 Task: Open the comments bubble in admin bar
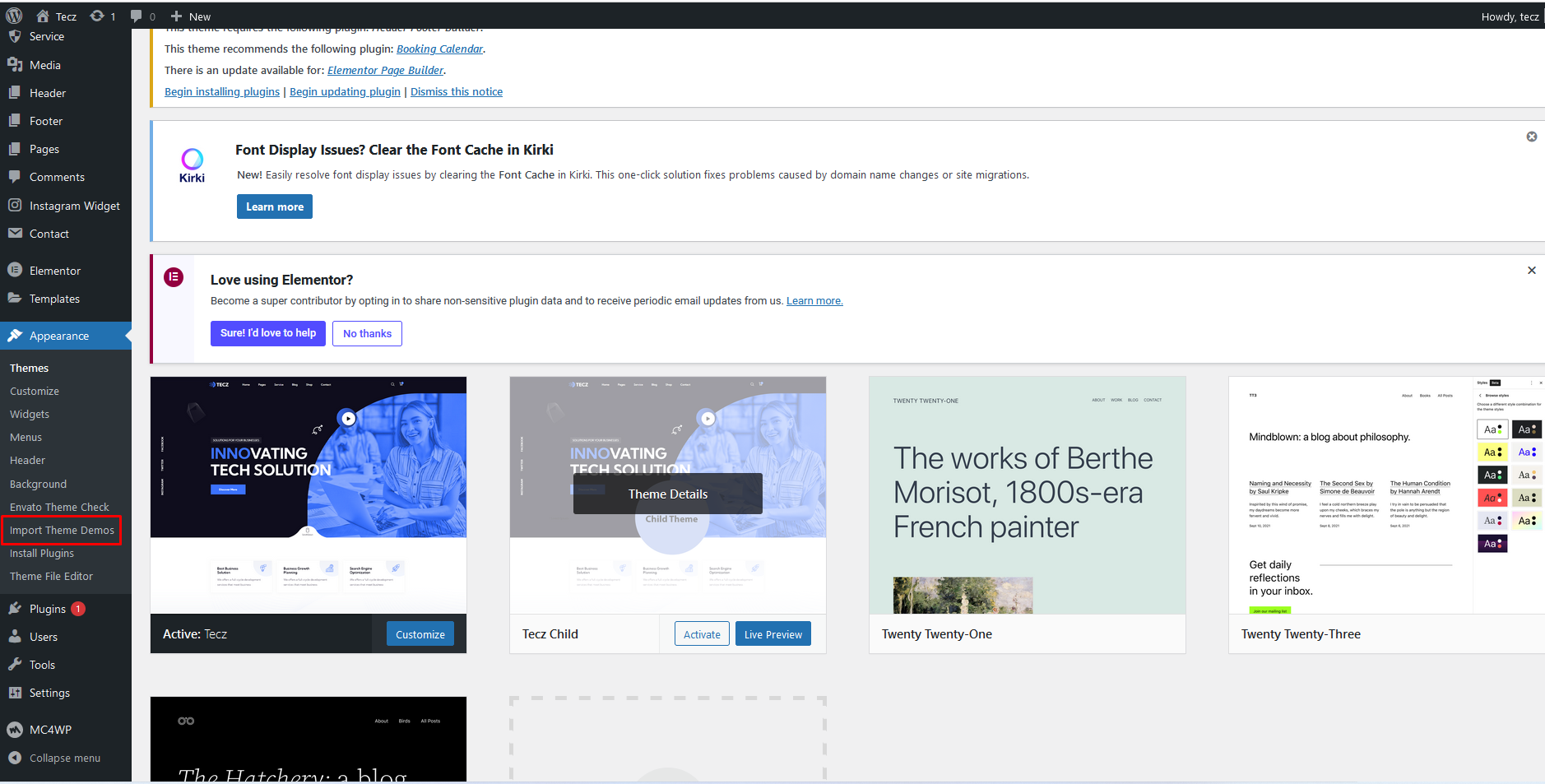[142, 16]
